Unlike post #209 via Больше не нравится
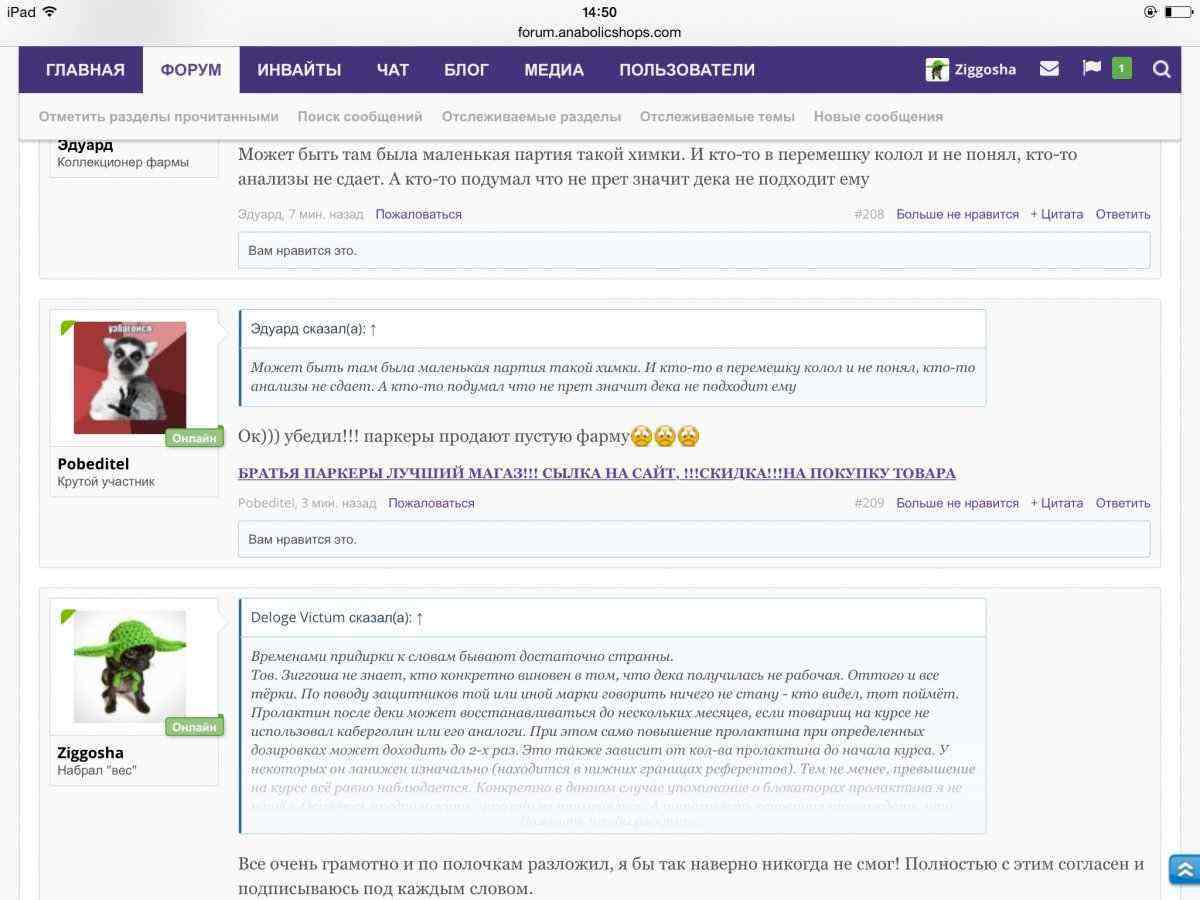 (957, 503)
